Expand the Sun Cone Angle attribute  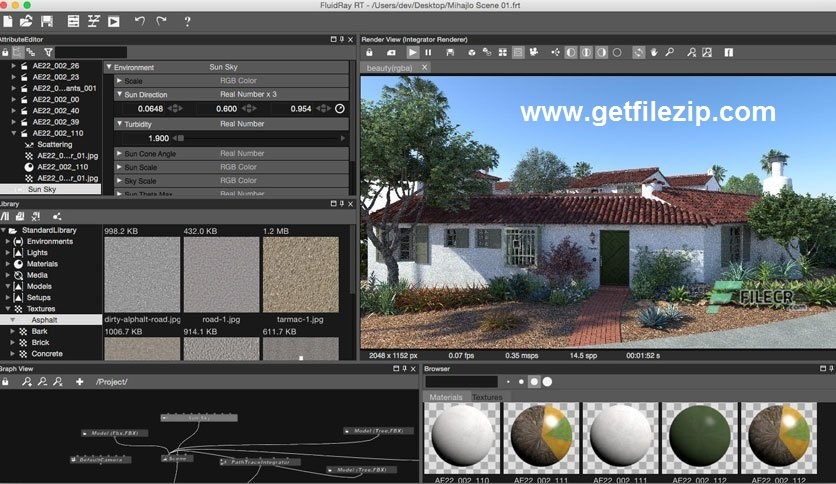(119, 154)
